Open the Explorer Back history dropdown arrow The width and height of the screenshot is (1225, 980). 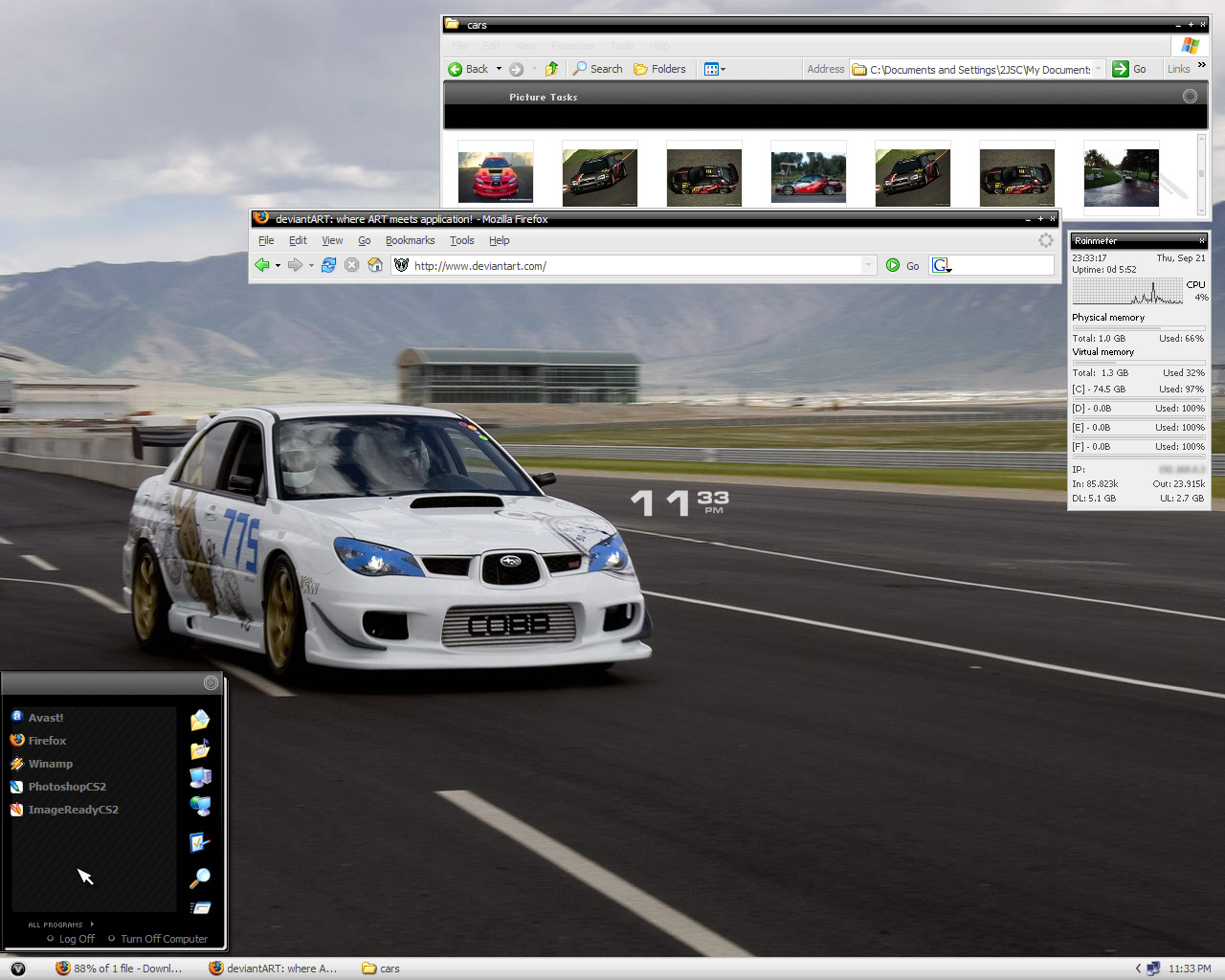[x=499, y=69]
